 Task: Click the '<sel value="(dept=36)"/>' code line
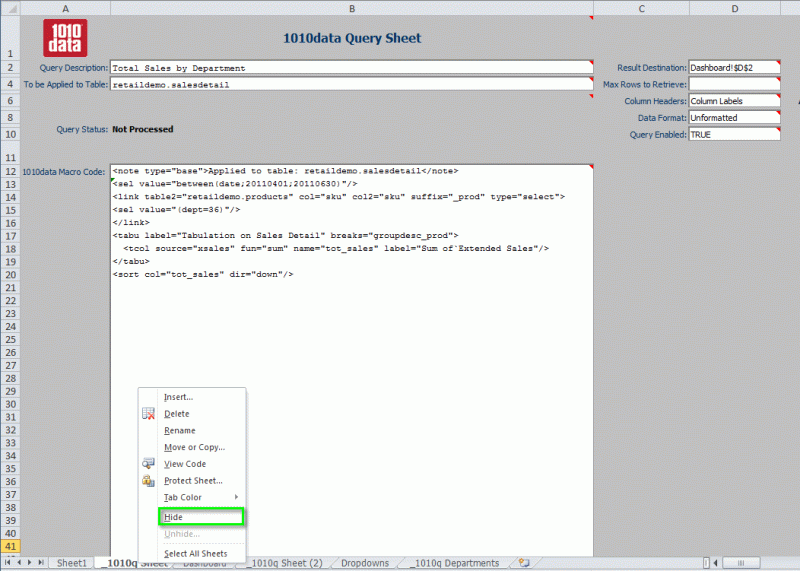(176, 210)
